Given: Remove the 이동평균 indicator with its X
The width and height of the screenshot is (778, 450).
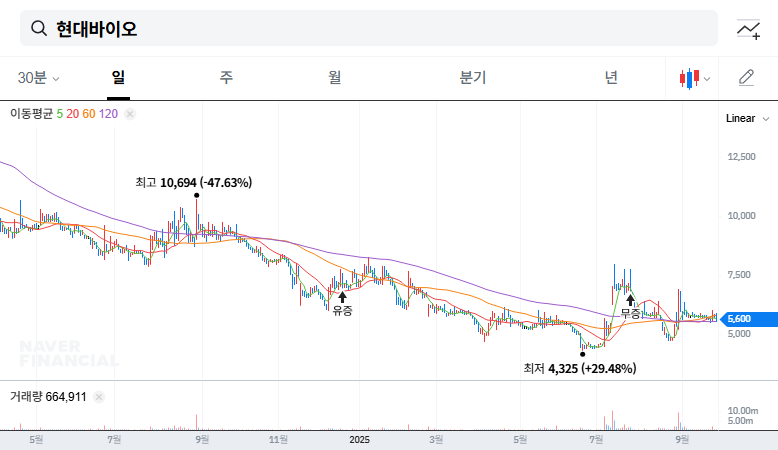Looking at the screenshot, I should (130, 114).
